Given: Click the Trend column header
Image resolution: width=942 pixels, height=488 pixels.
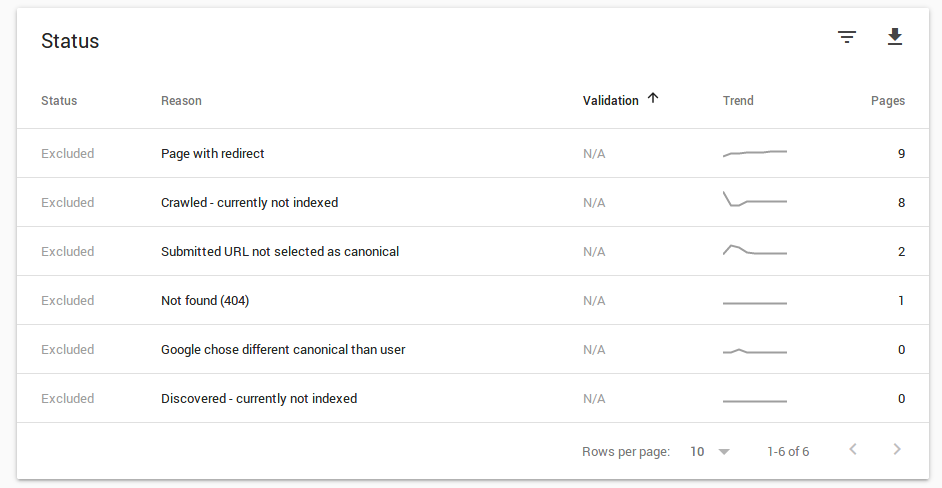Looking at the screenshot, I should pos(738,100).
